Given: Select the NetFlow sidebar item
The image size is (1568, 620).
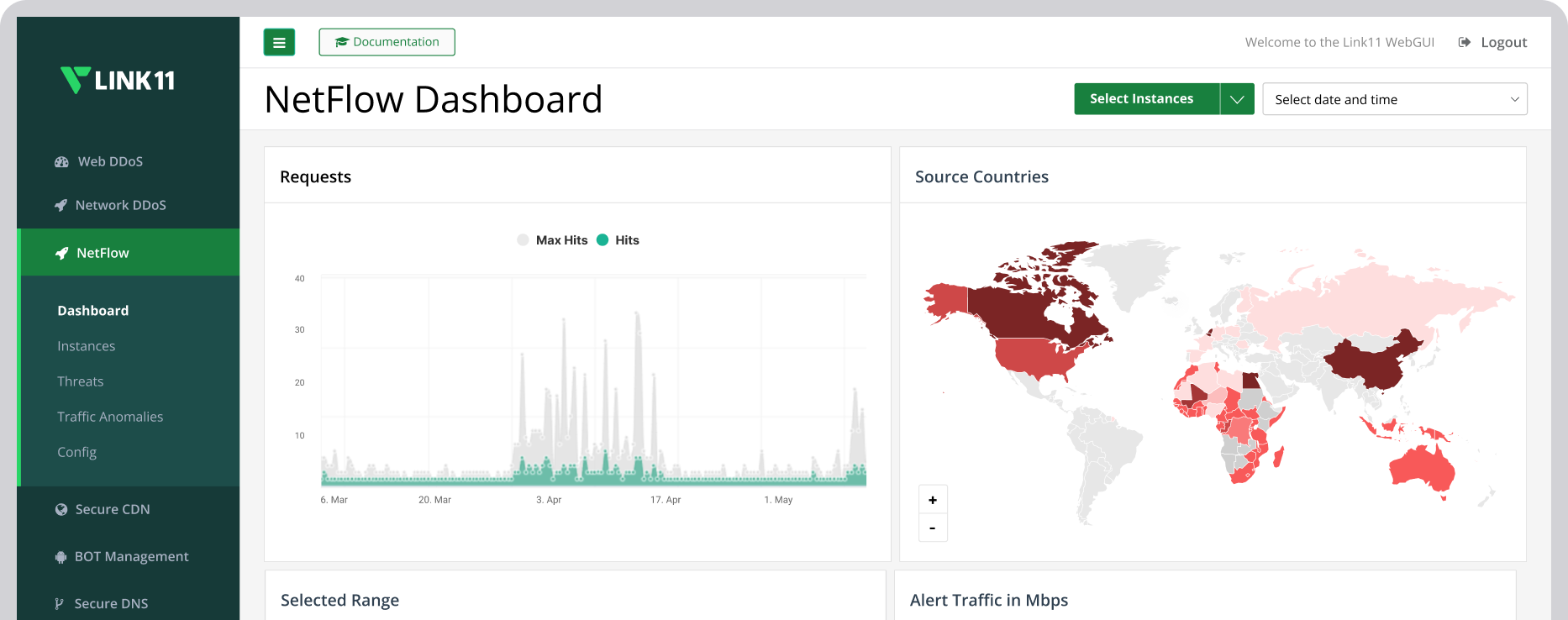Looking at the screenshot, I should pos(129,252).
